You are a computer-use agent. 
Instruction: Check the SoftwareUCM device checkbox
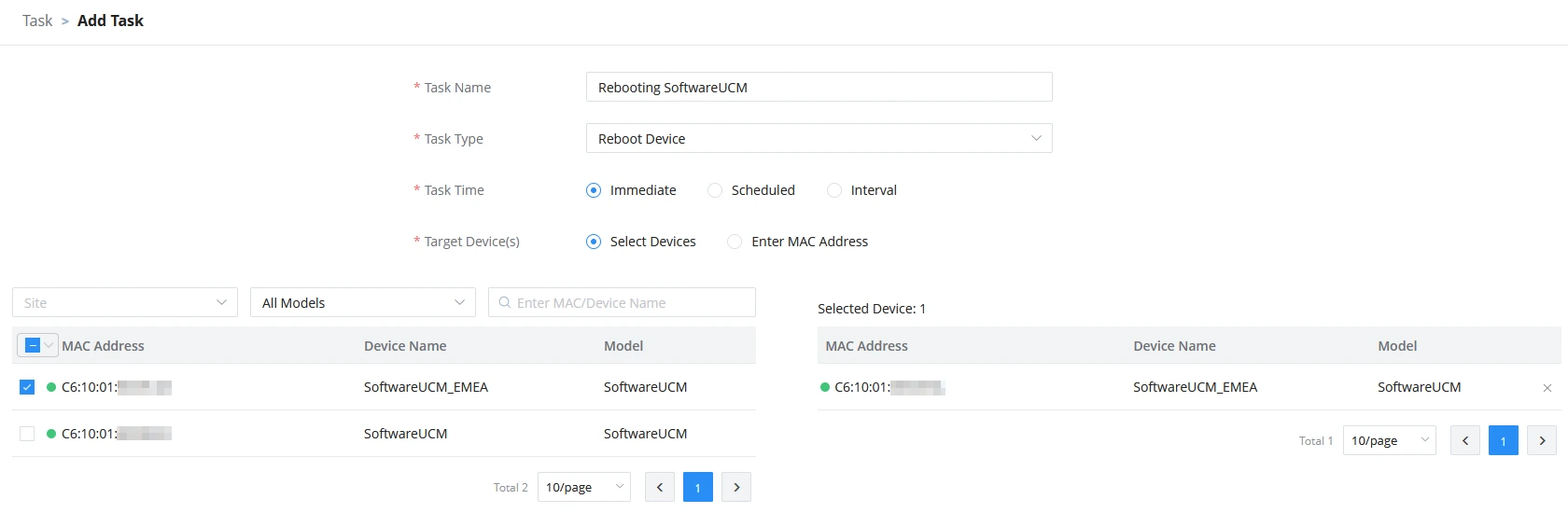click(x=27, y=434)
